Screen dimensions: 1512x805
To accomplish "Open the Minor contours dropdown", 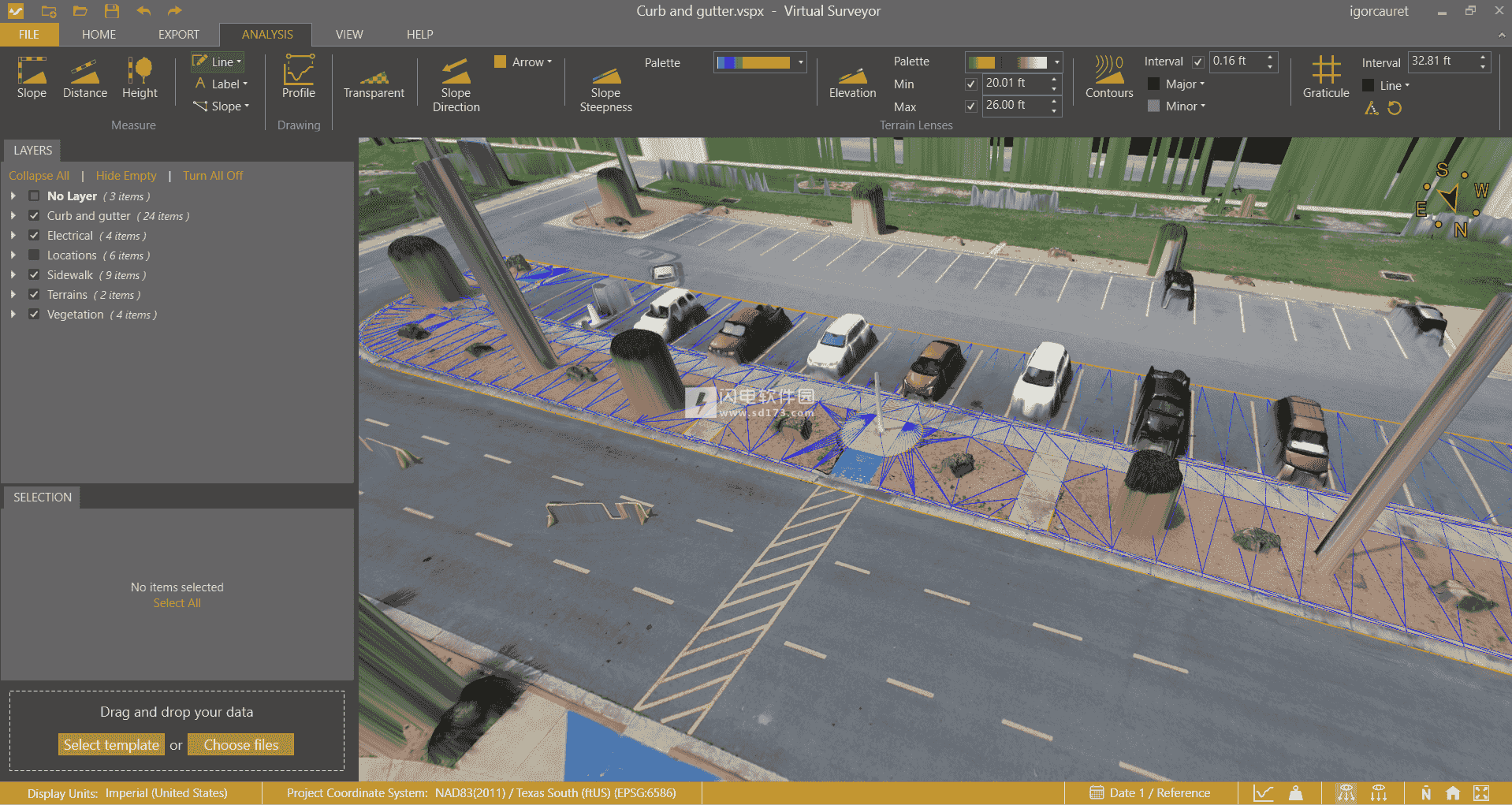I will (x=1176, y=106).
